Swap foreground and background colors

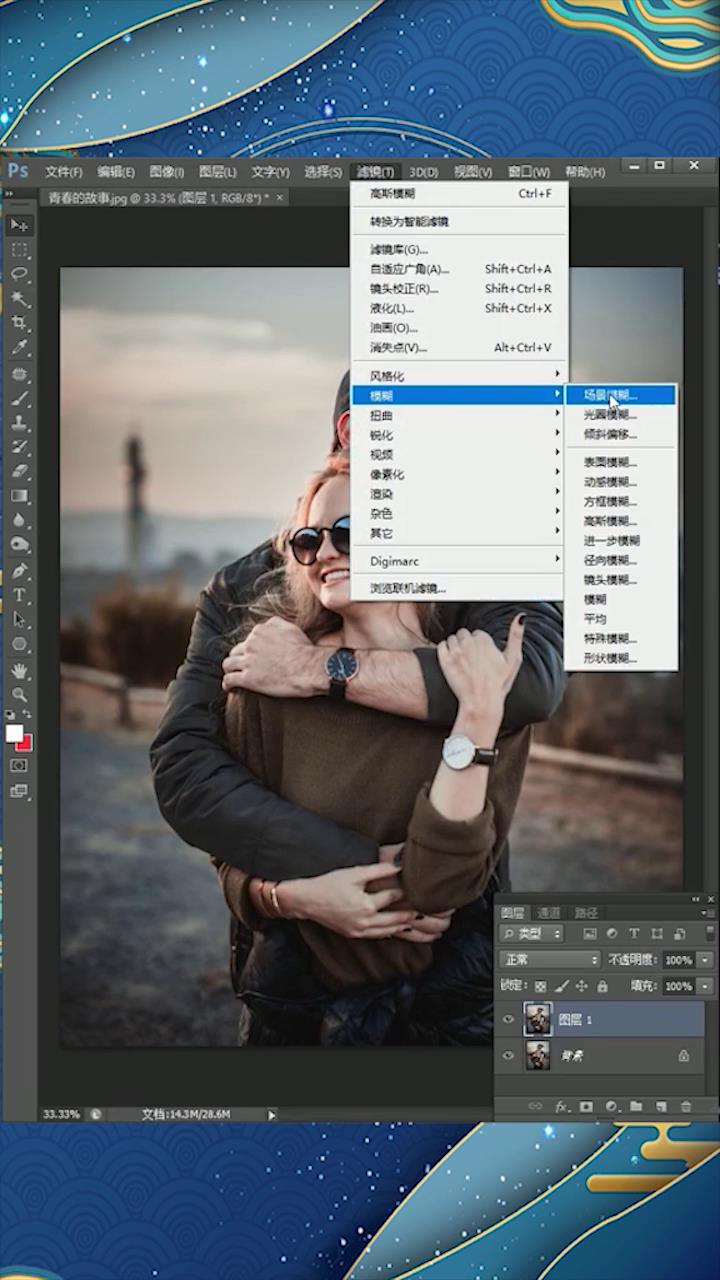tap(28, 715)
